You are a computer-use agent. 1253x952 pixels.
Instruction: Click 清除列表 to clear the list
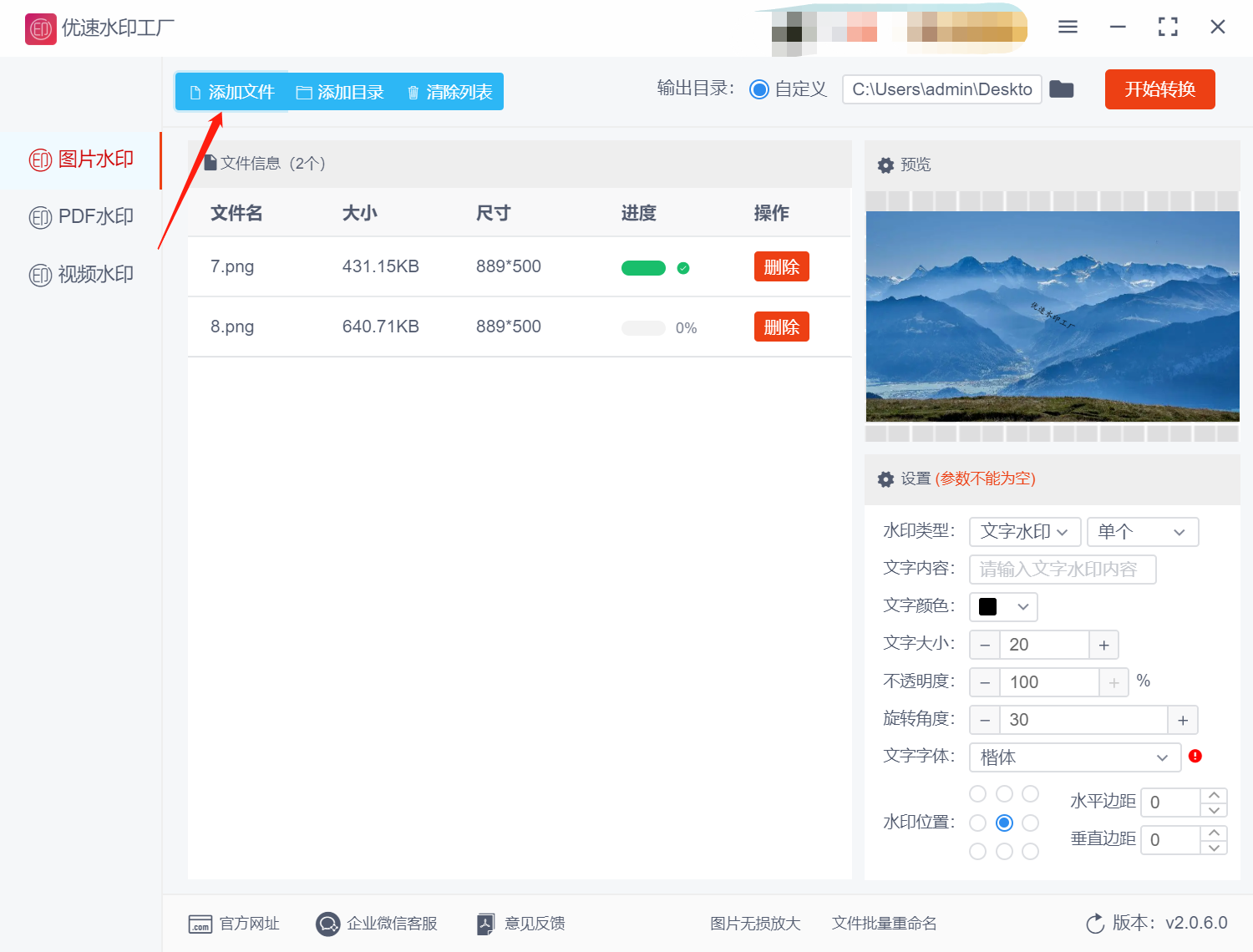click(449, 92)
